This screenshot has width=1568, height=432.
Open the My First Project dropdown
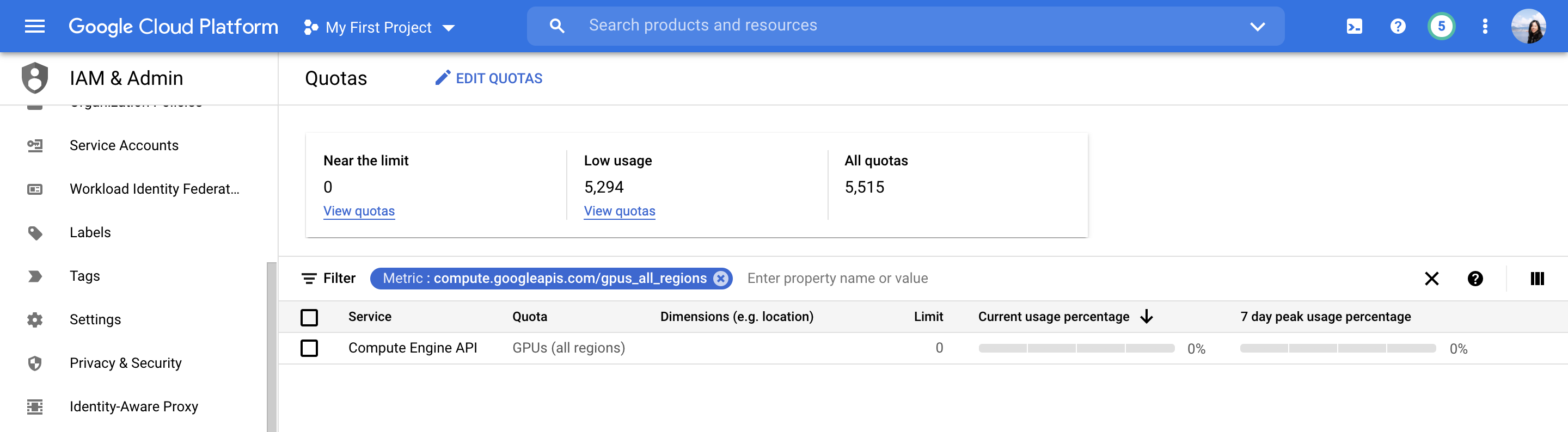379,27
